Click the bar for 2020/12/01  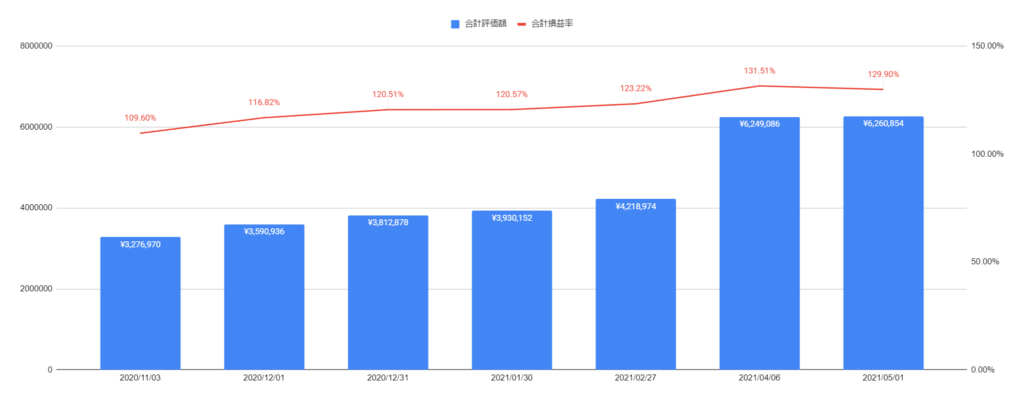pos(264,297)
